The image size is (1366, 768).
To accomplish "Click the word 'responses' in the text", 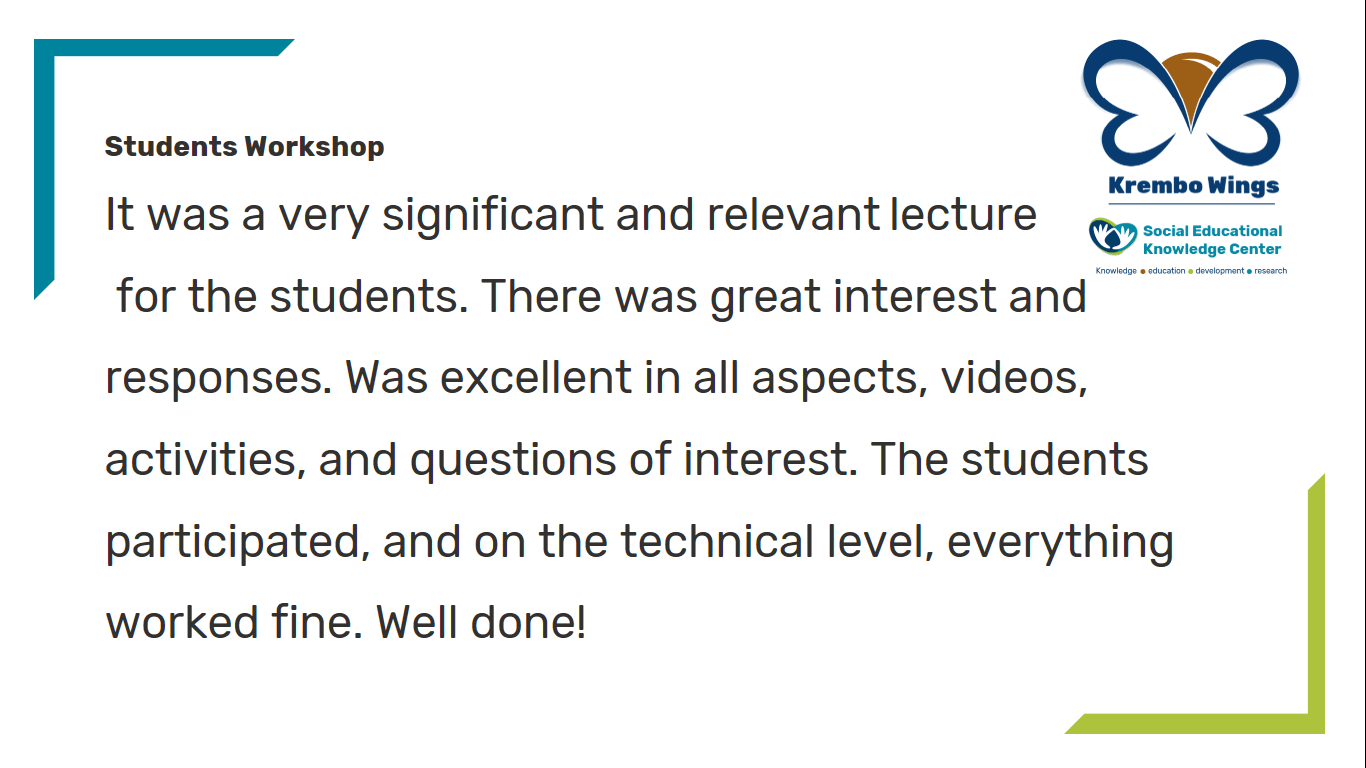I will (x=219, y=380).
